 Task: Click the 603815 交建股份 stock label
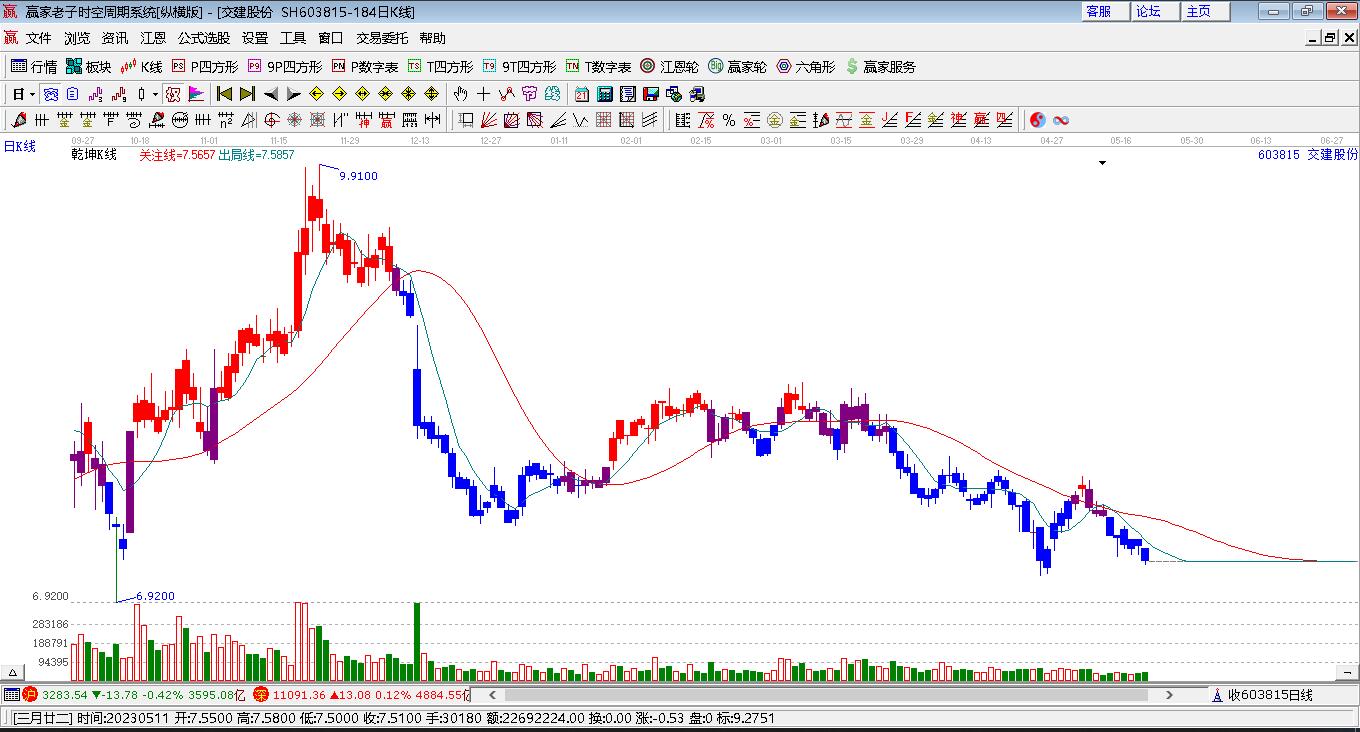(1307, 154)
